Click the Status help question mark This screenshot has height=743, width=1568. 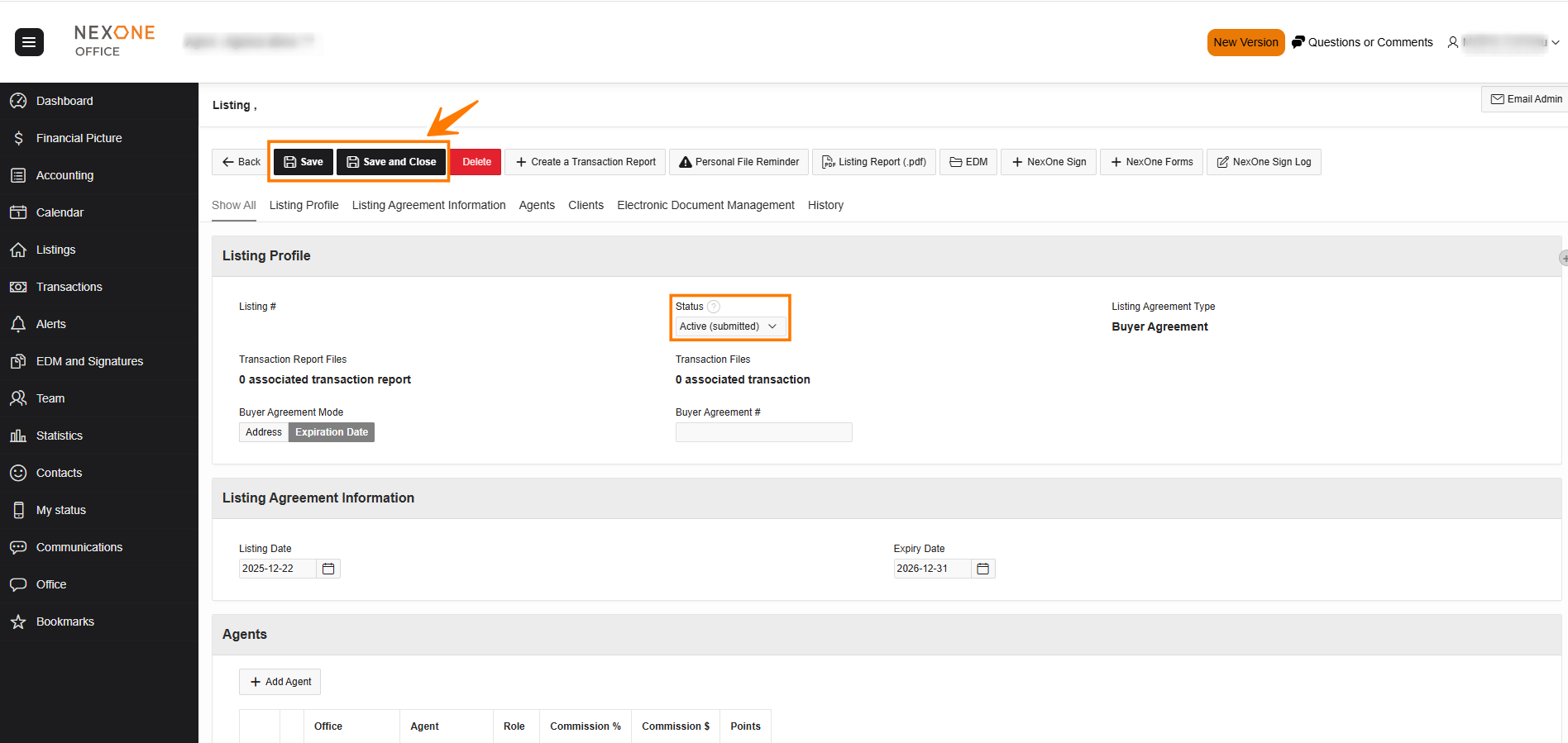coord(714,307)
